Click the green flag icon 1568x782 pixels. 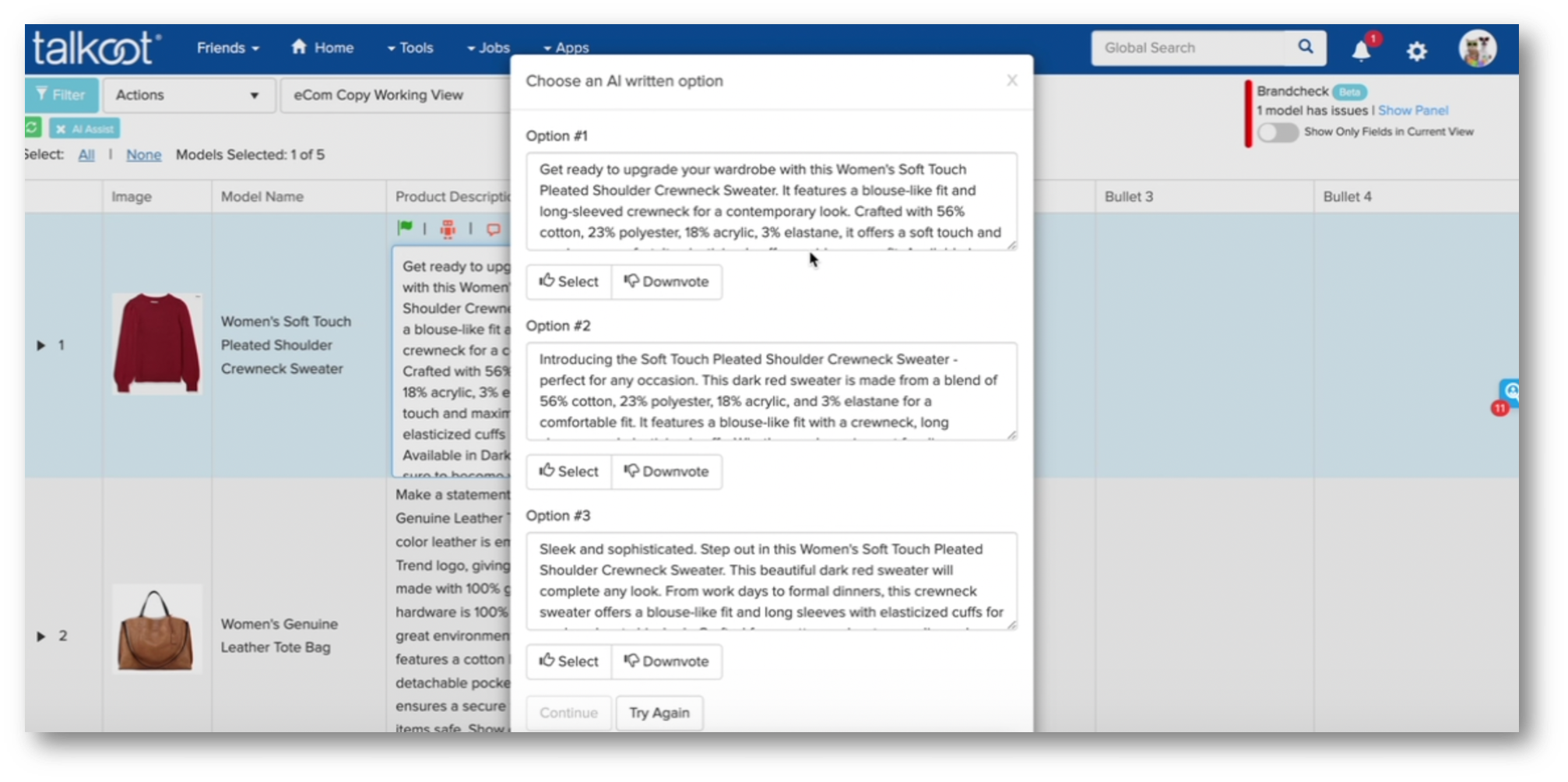click(405, 227)
